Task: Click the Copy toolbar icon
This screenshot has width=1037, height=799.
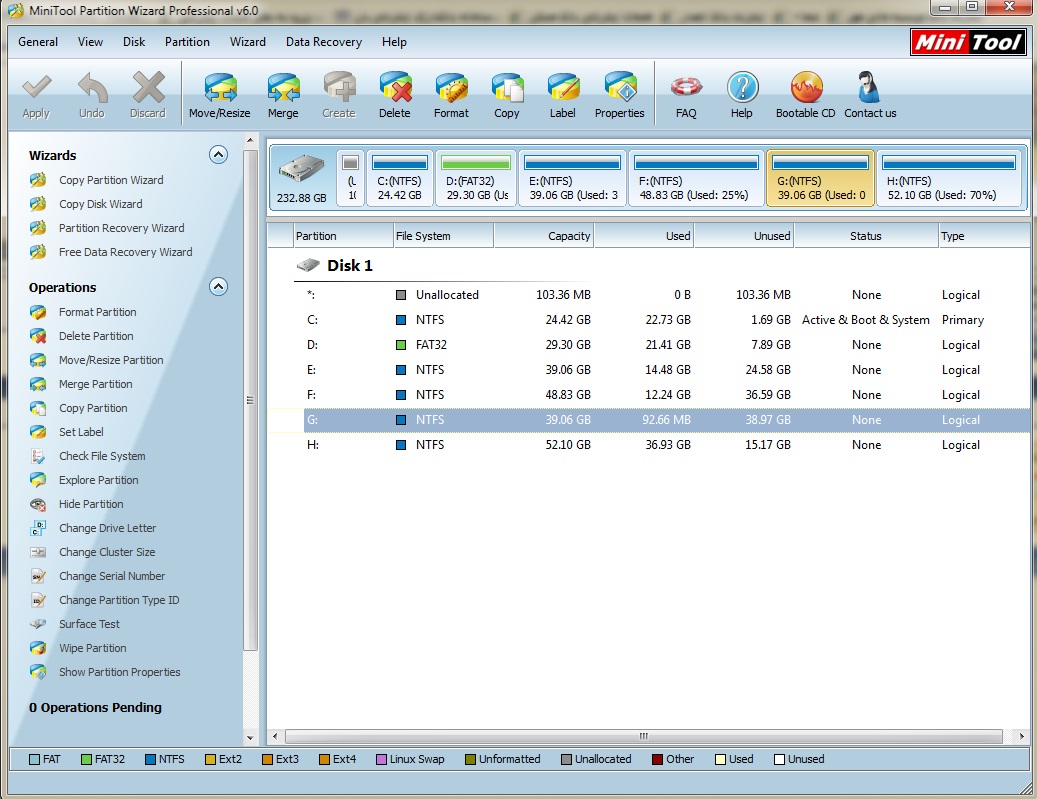Action: tap(507, 88)
